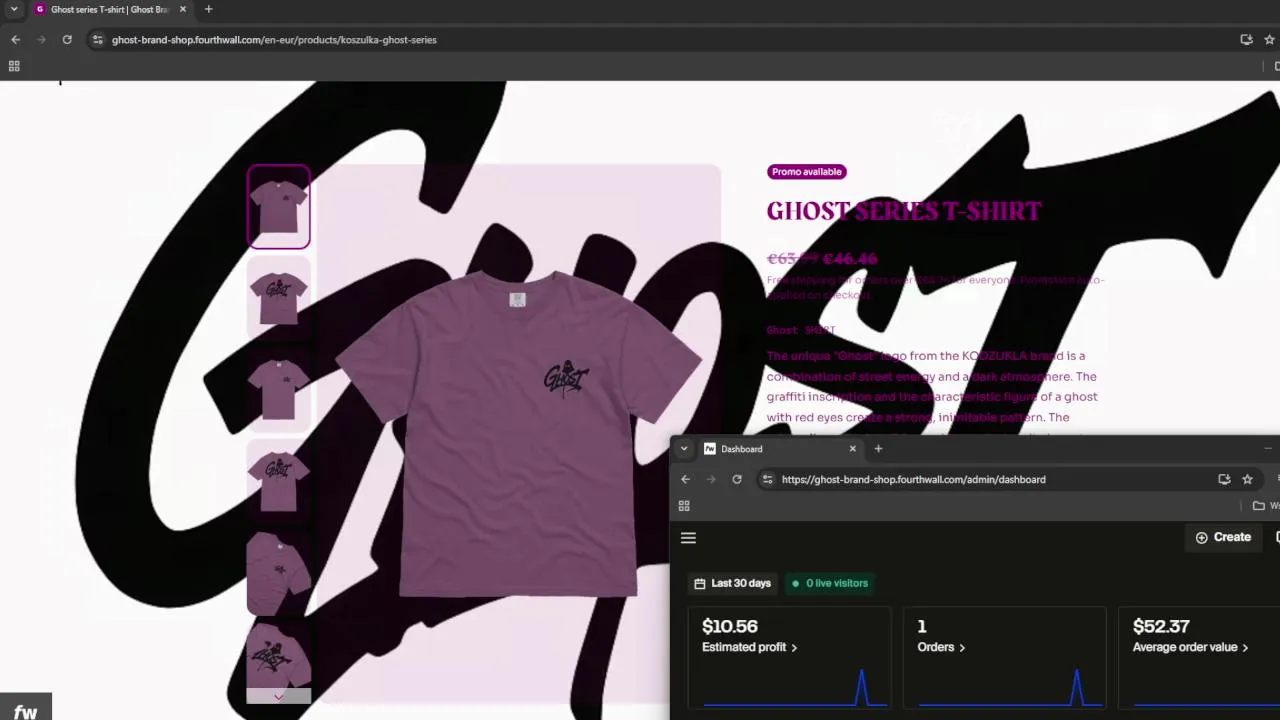Bookmark the Dashboard page with the star

pyautogui.click(x=1247, y=480)
